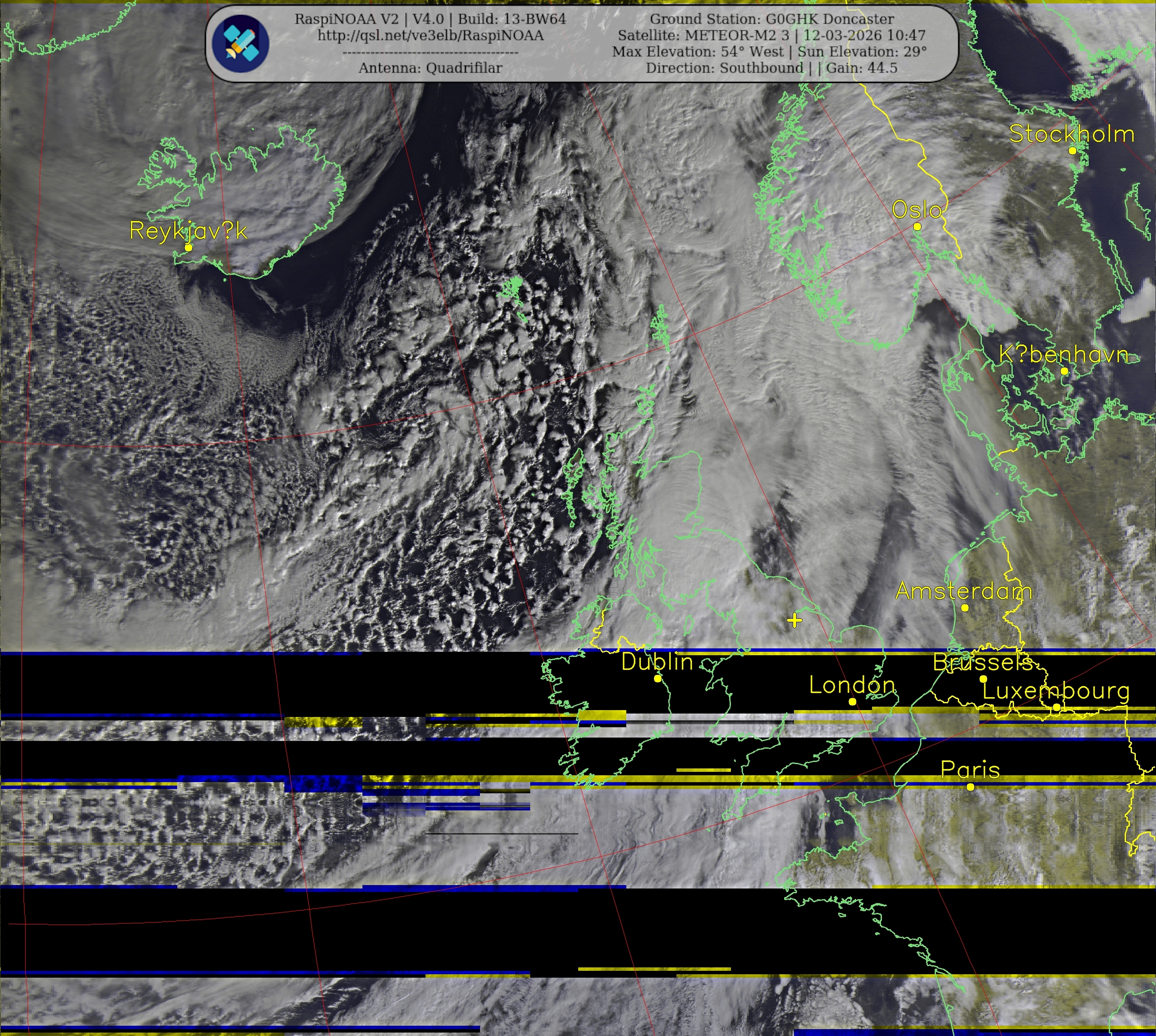The height and width of the screenshot is (1036, 1156).
Task: Click the satellite logo icon in header
Action: pyautogui.click(x=240, y=43)
